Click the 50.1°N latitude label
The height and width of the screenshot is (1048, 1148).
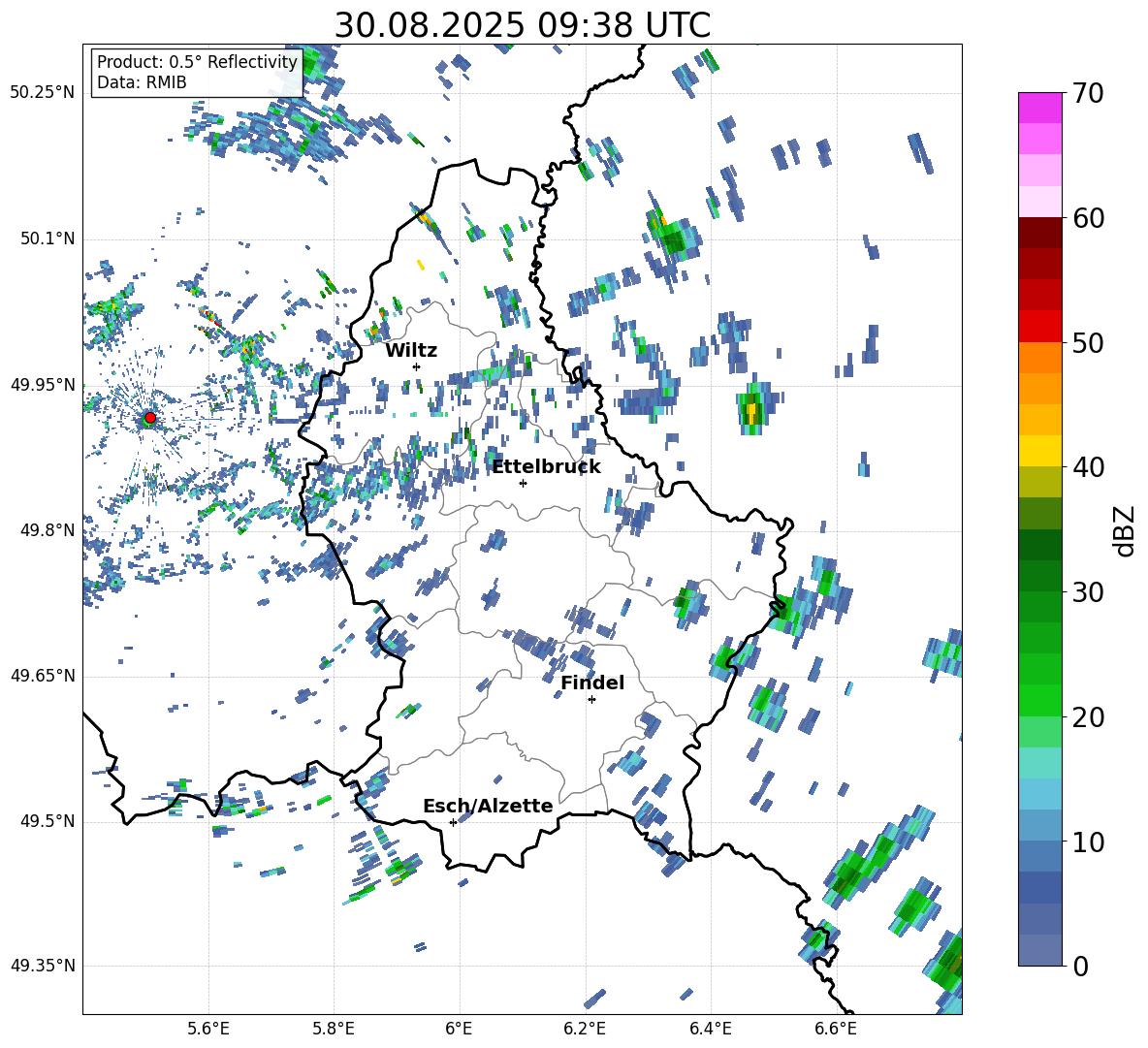(x=48, y=239)
